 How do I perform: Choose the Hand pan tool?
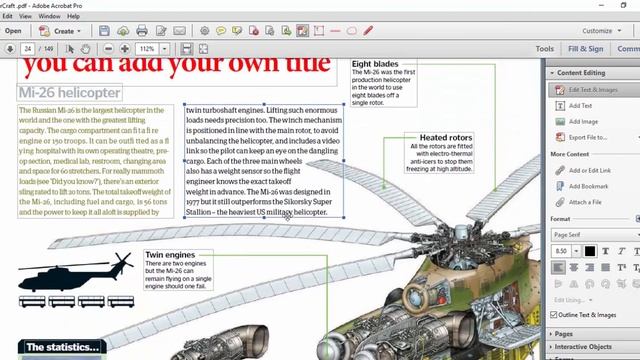pyautogui.click(x=85, y=49)
